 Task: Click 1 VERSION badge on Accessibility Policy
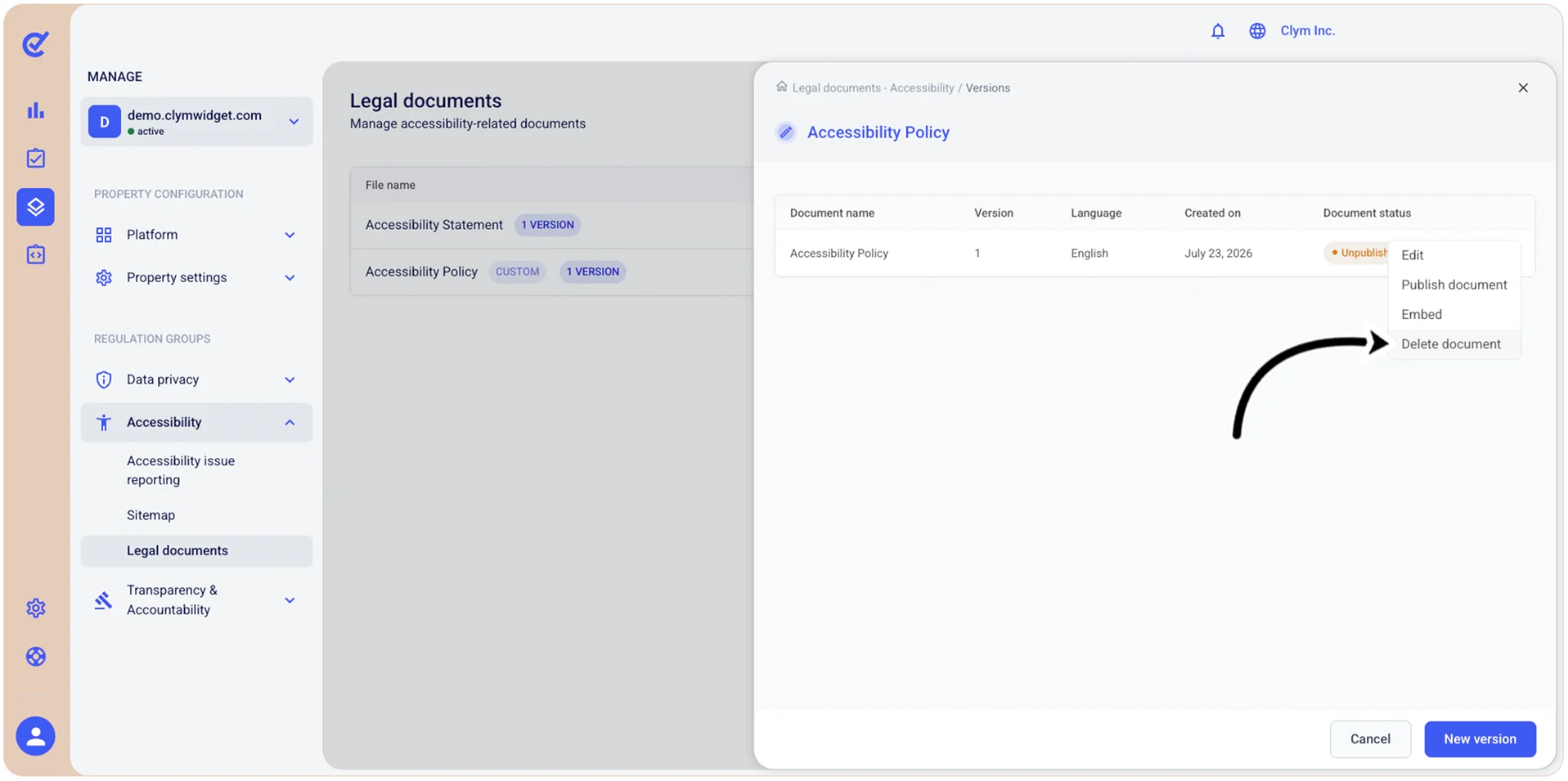[x=593, y=272]
